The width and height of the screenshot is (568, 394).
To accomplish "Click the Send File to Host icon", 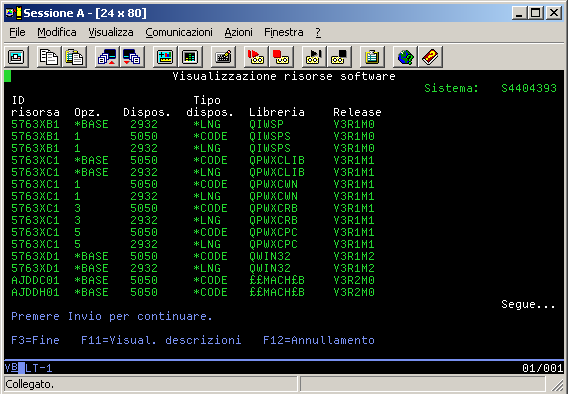I will pyautogui.click(x=107, y=57).
